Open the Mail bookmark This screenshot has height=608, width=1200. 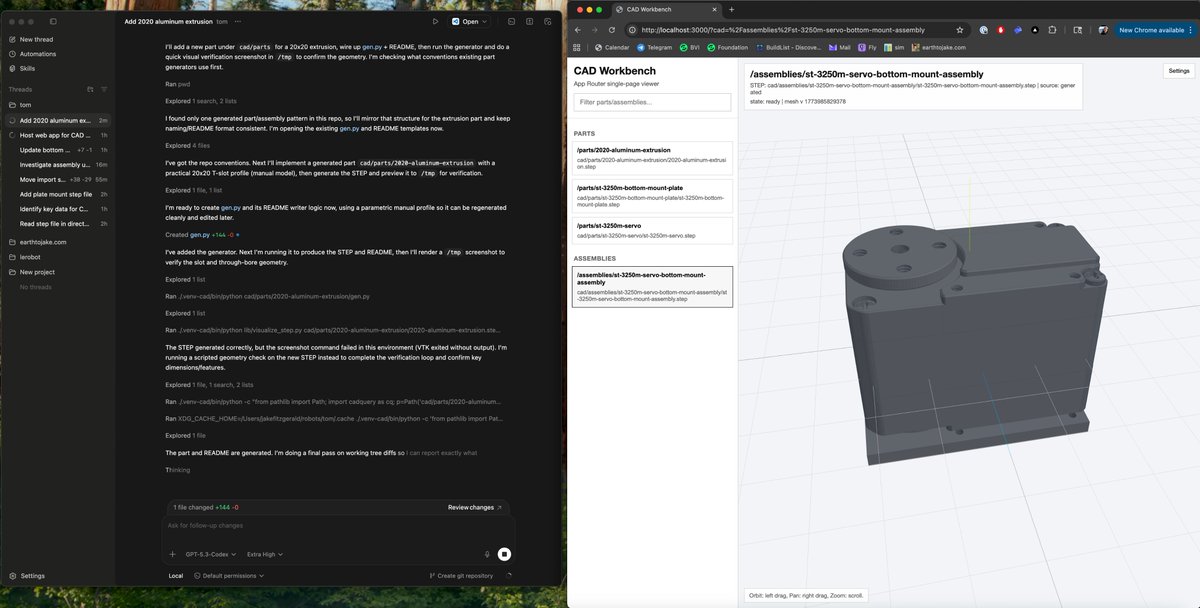click(x=839, y=47)
